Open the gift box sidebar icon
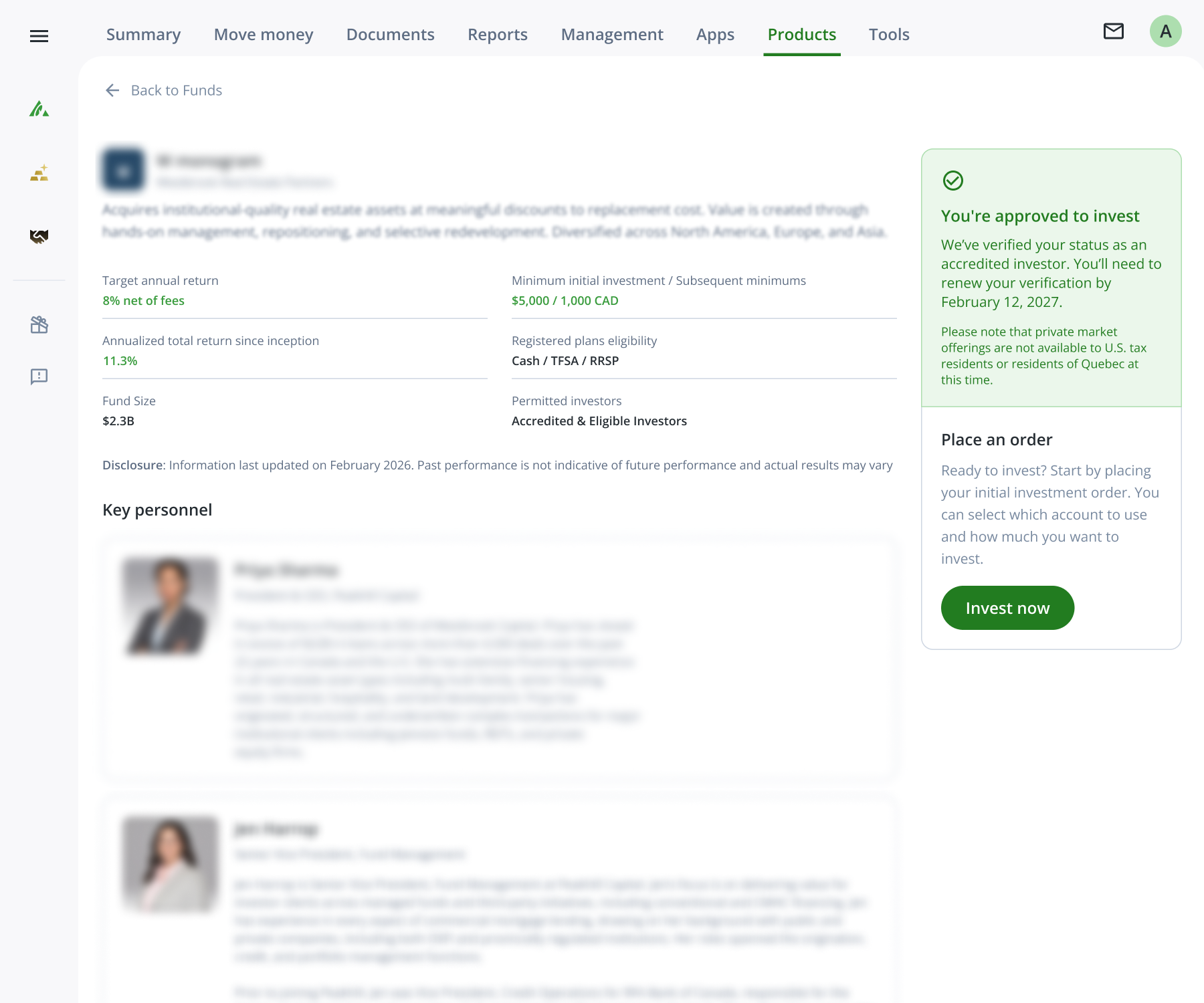This screenshot has width=1204, height=1003. coord(39,325)
